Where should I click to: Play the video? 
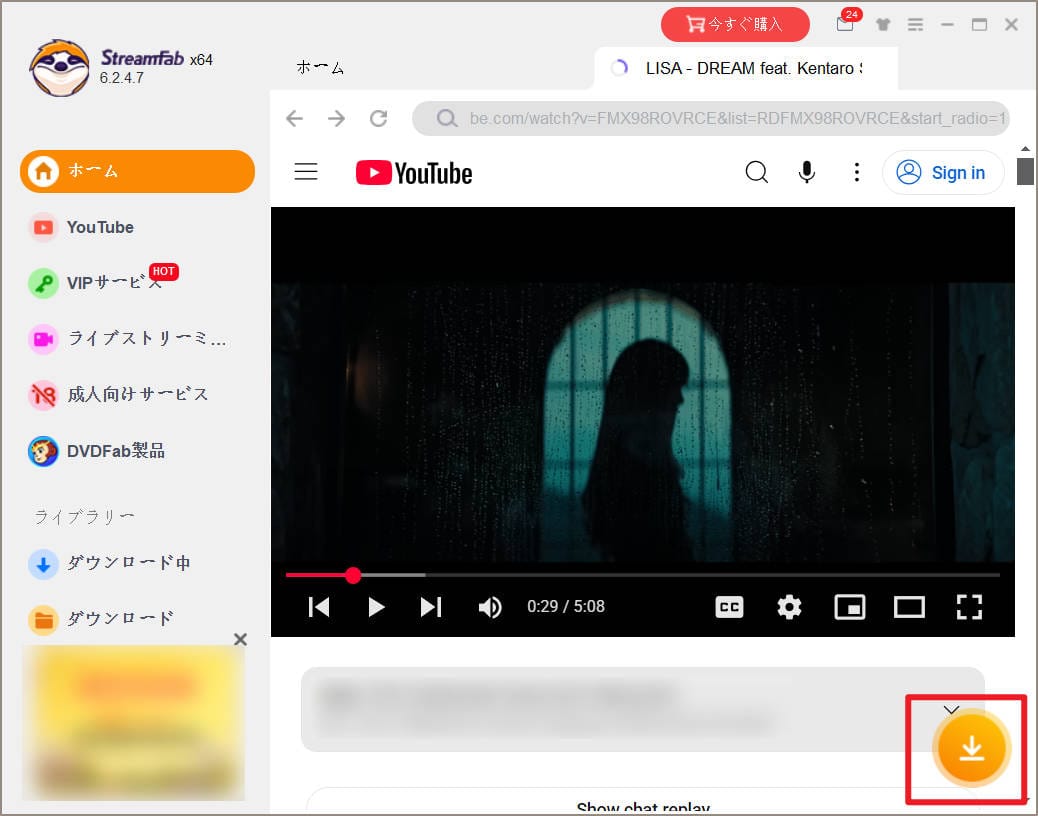376,607
